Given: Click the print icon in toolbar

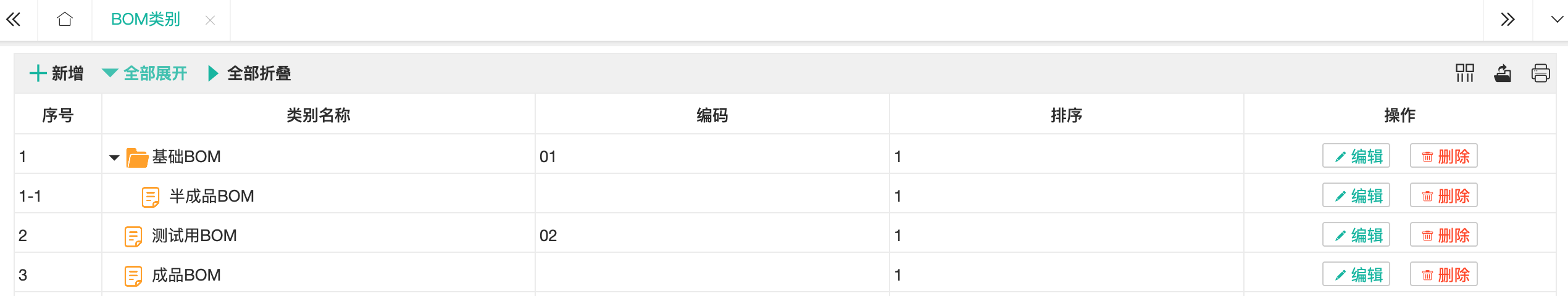Looking at the screenshot, I should (1540, 73).
